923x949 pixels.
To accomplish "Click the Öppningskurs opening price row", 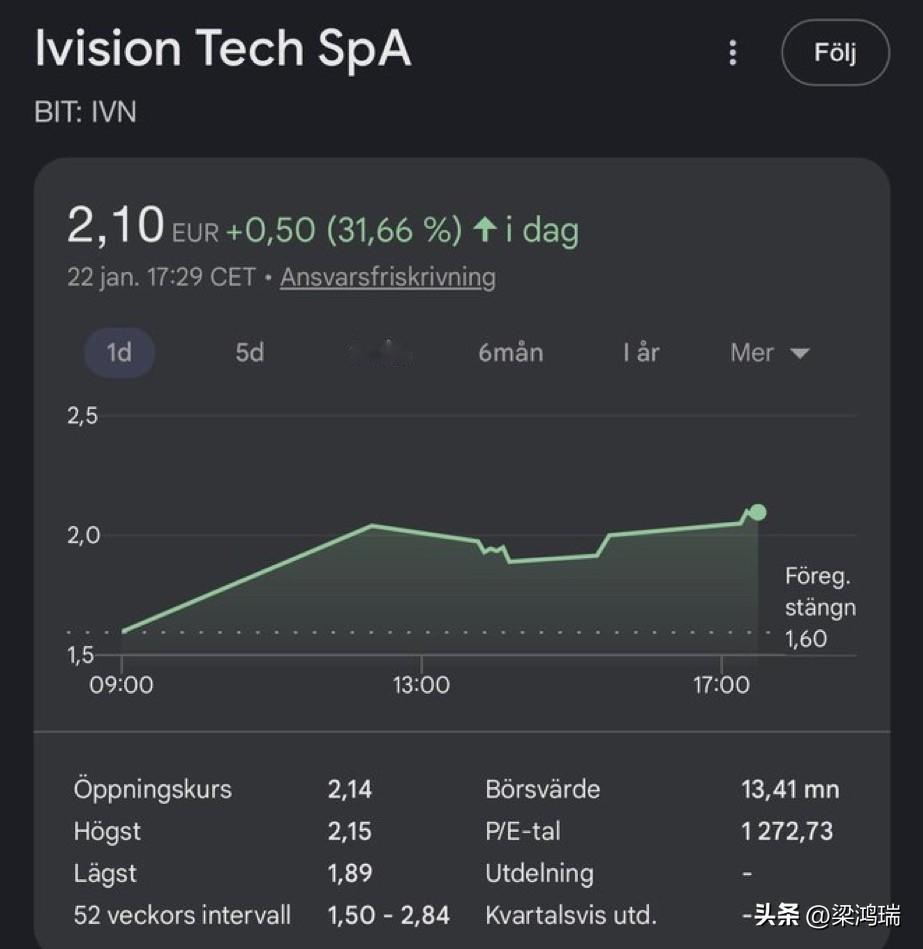I will (x=152, y=789).
